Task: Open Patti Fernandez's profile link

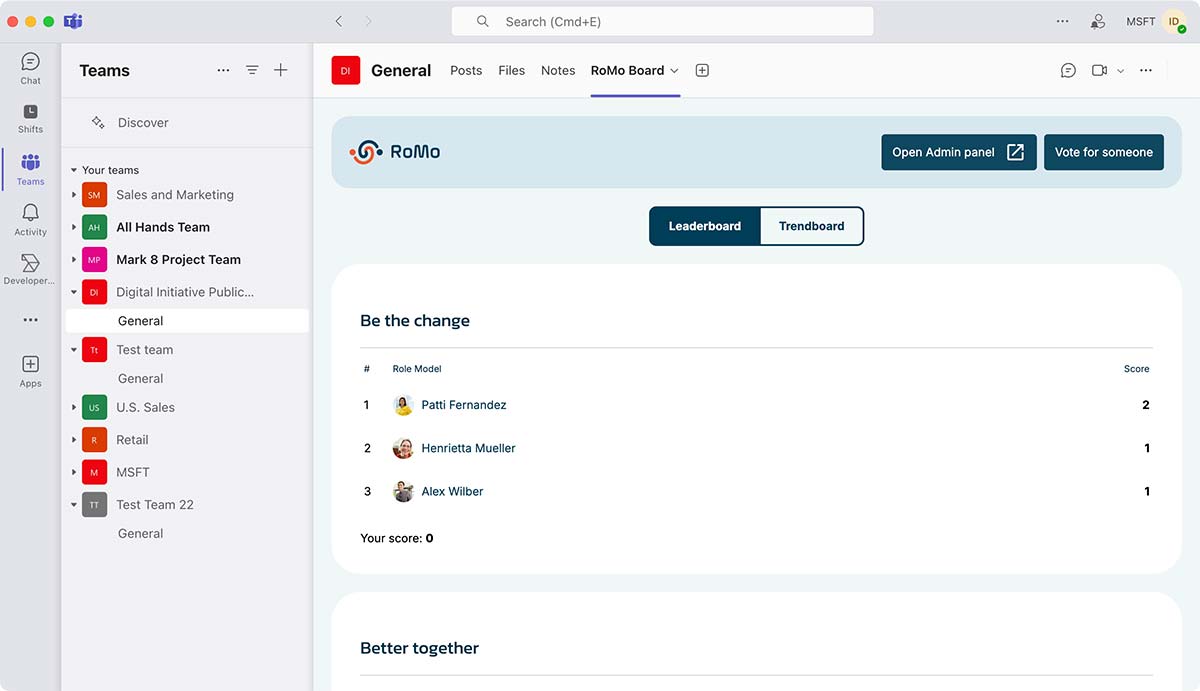Action: point(464,405)
